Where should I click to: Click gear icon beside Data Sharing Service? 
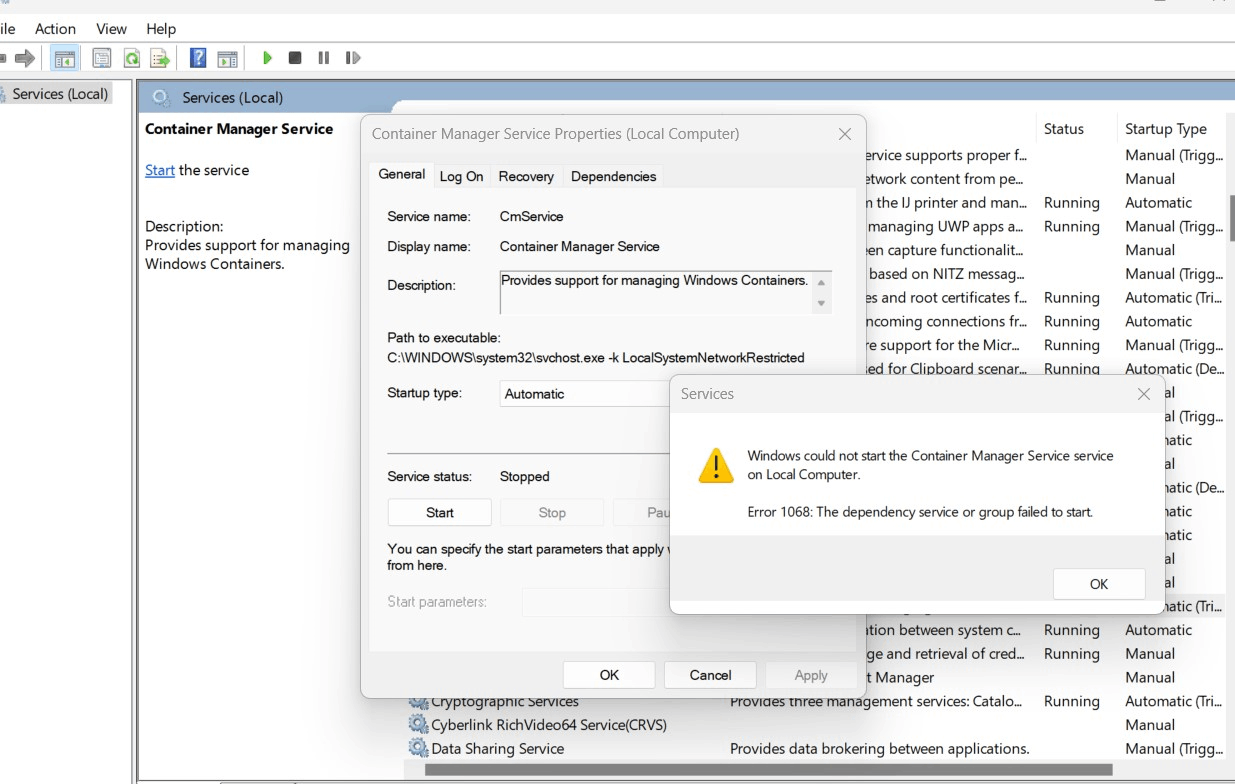click(418, 748)
